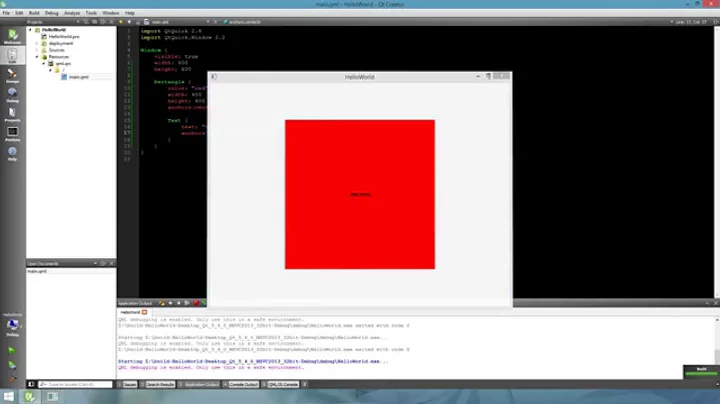Open the Projects mode

(12, 115)
